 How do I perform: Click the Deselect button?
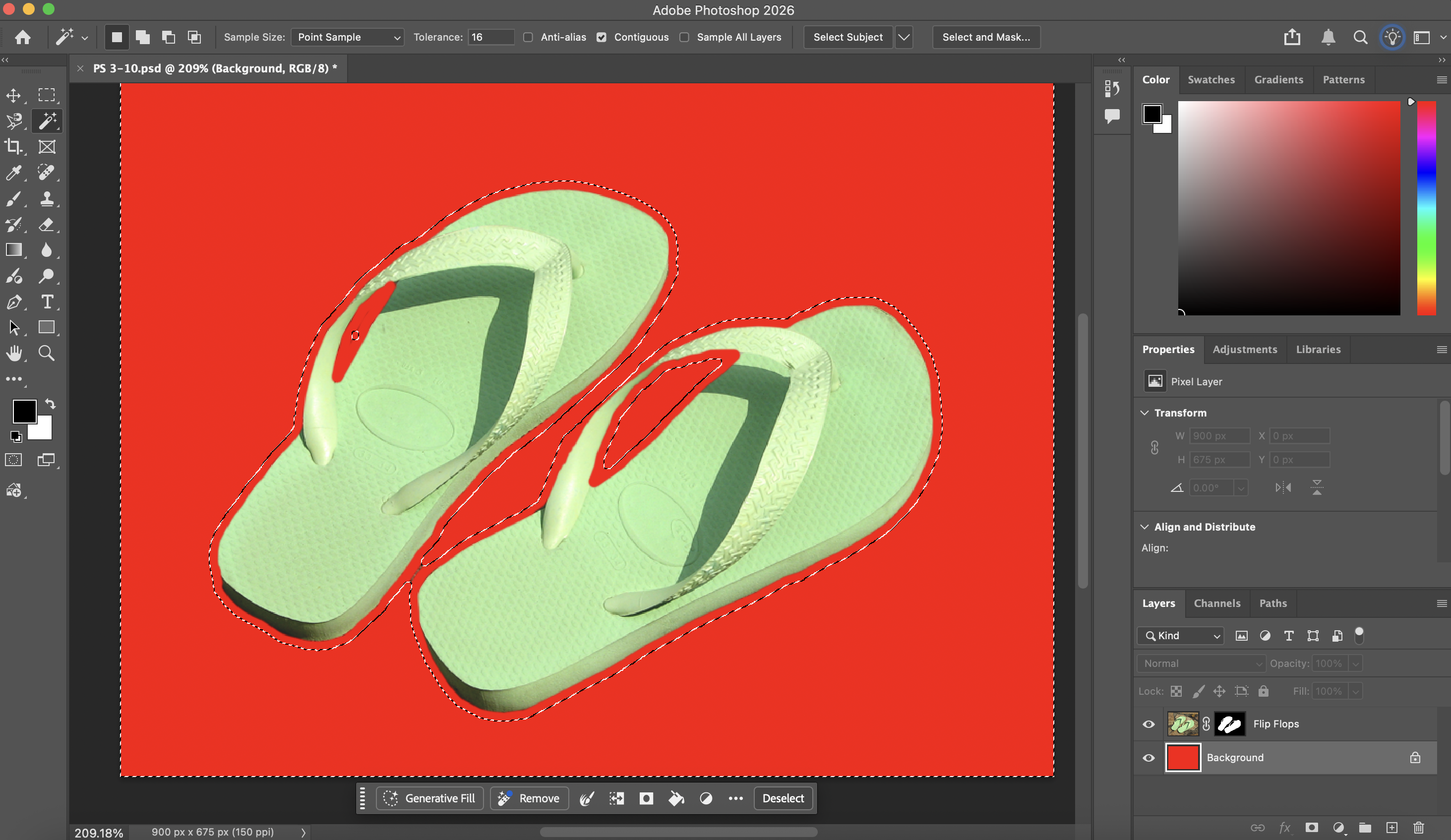coord(783,798)
